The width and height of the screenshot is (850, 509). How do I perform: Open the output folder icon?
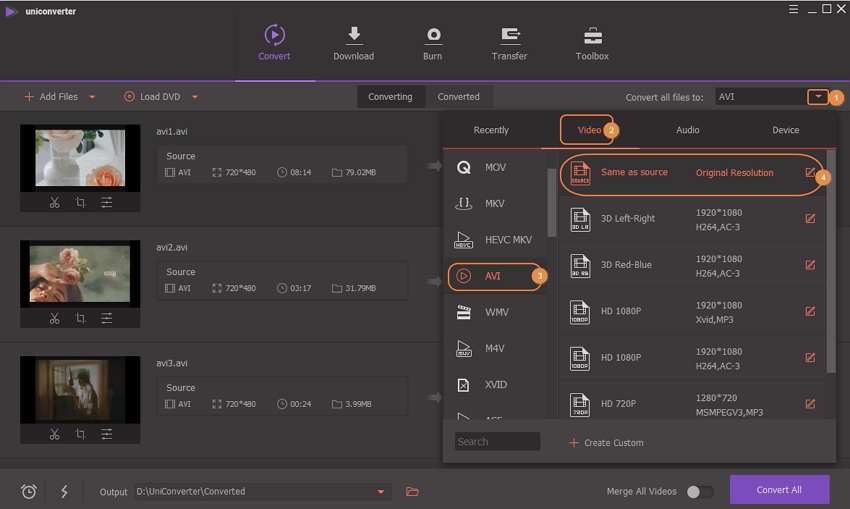click(412, 491)
